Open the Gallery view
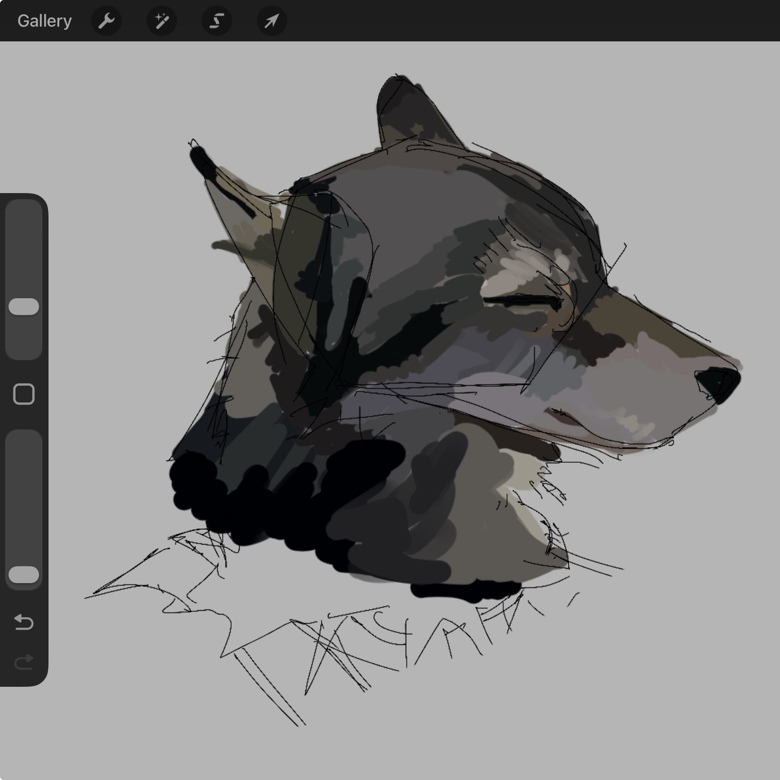Viewport: 780px width, 780px height. click(44, 21)
